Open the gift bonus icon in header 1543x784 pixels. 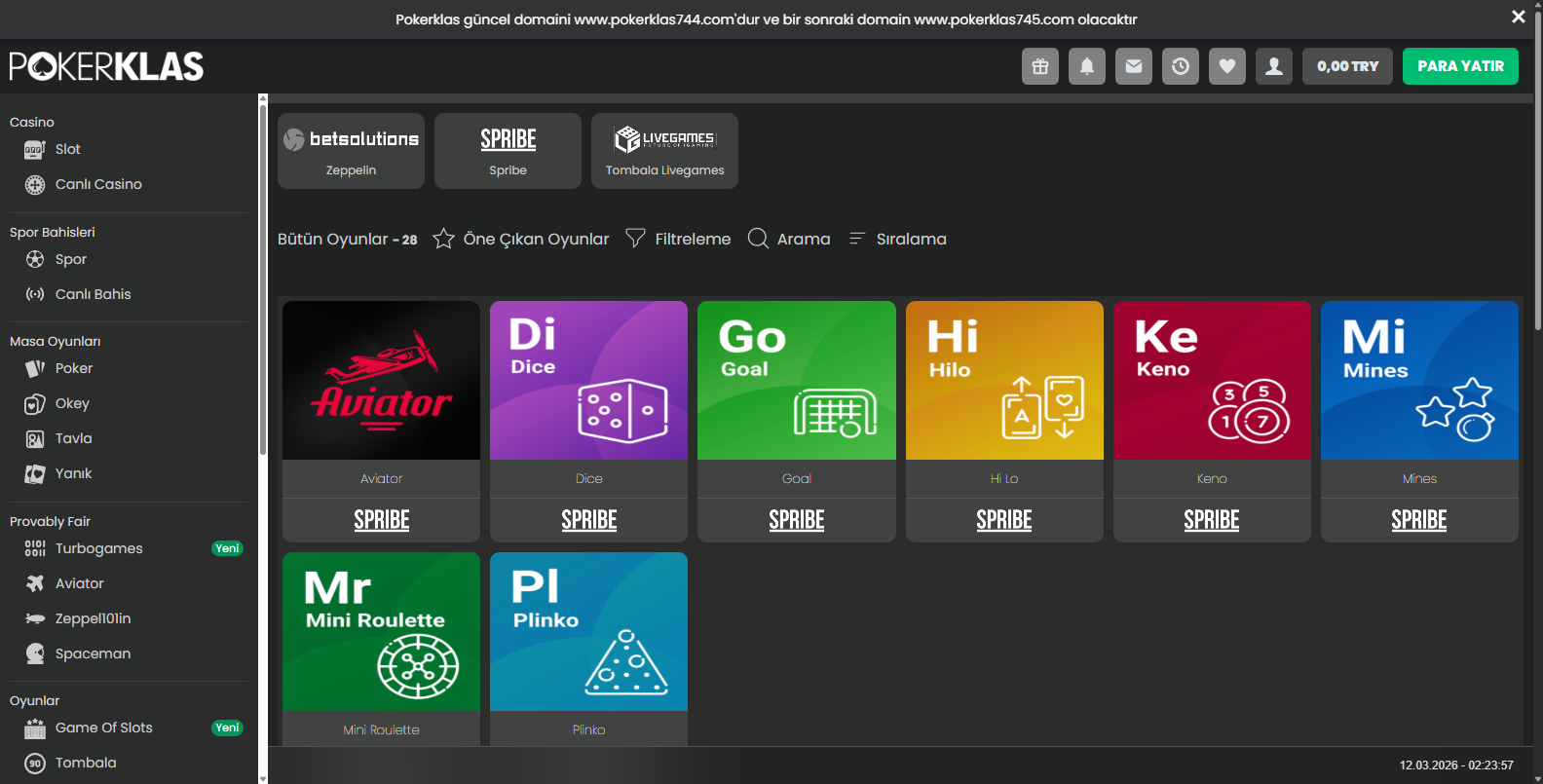coord(1039,66)
